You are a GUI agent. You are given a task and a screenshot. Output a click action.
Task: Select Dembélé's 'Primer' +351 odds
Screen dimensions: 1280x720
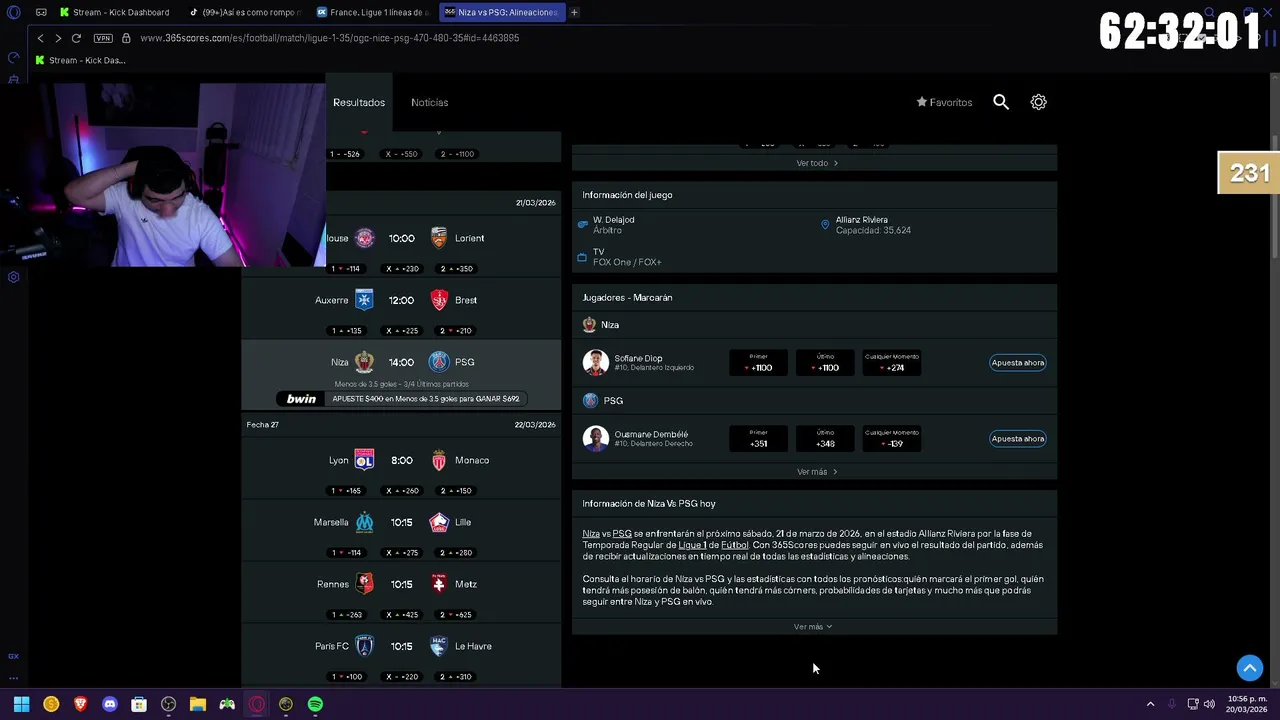[x=758, y=439]
